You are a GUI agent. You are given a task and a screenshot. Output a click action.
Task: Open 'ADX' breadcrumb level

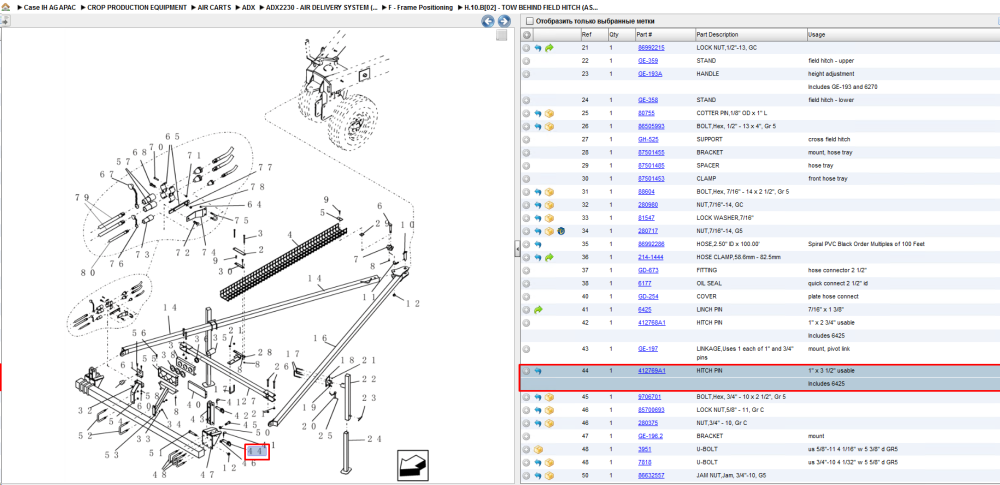[x=249, y=8]
